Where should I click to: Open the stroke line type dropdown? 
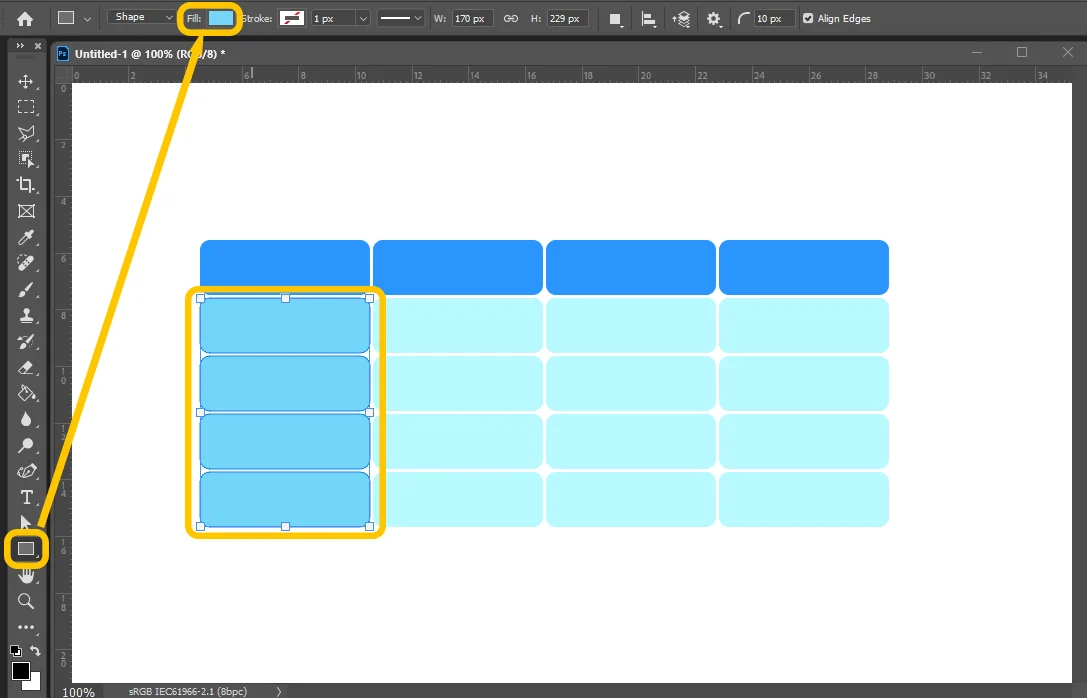(400, 19)
